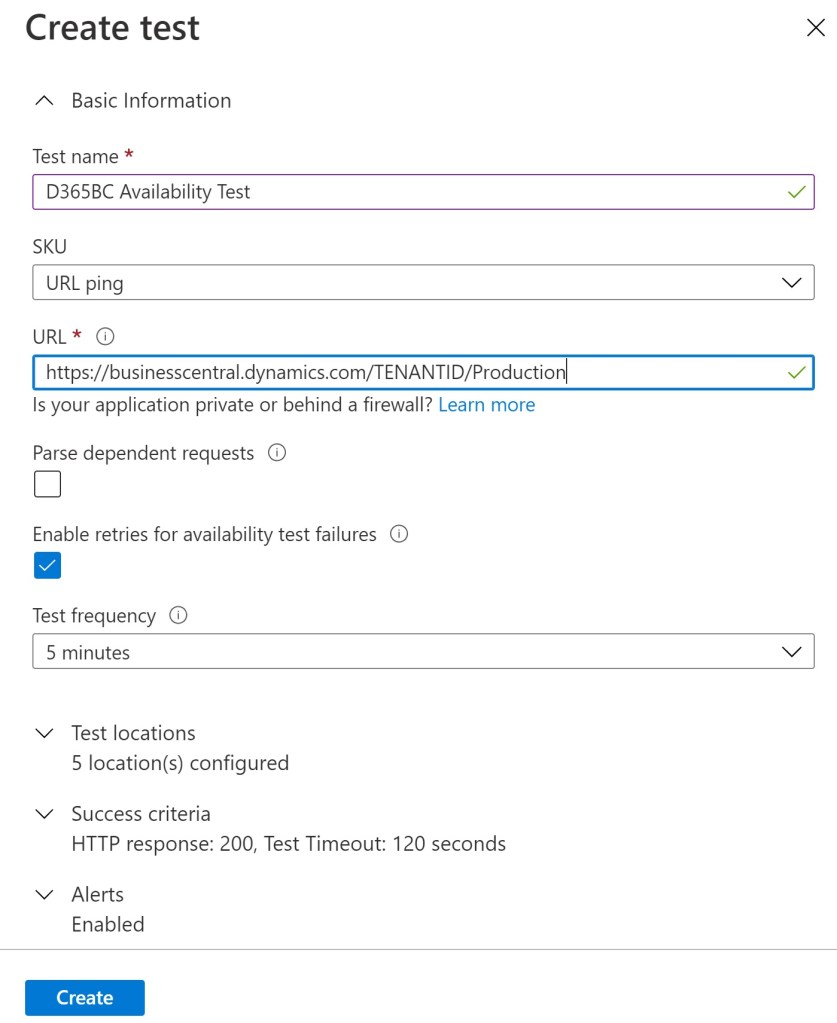Click info icon for Enable retries option
Screen dimensions: 837x1023
399,534
